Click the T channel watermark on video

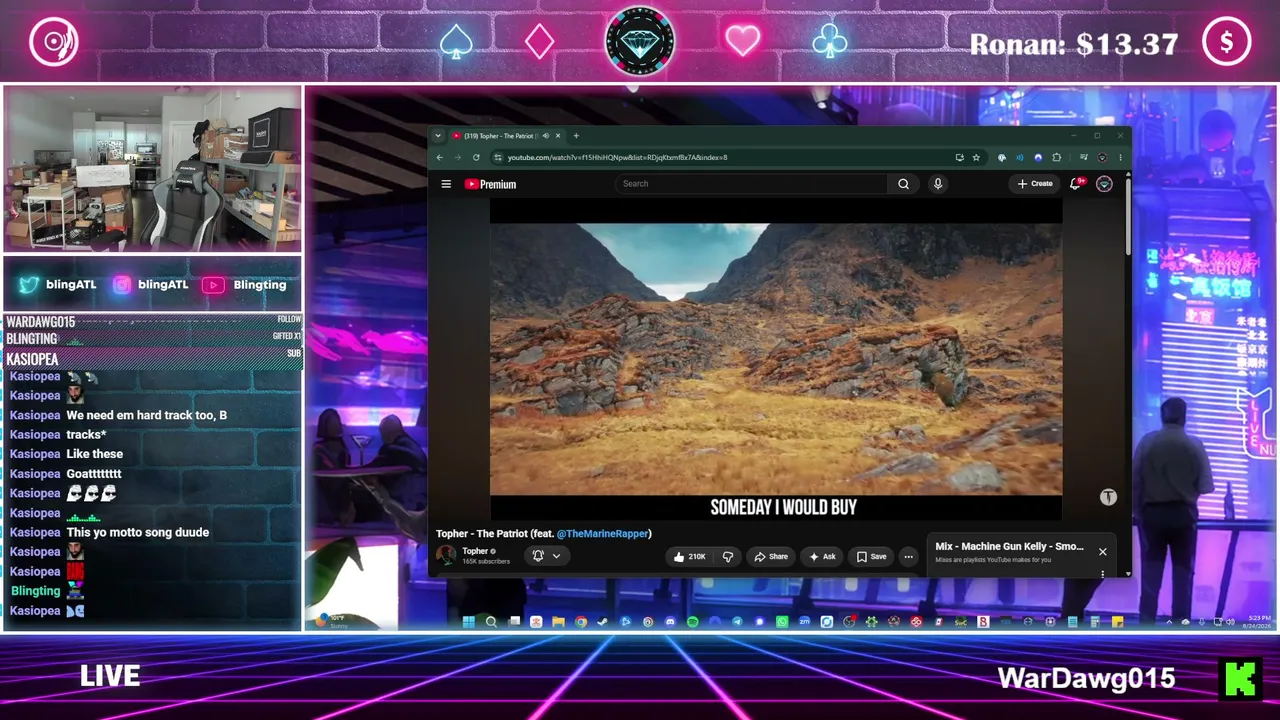coord(1108,497)
